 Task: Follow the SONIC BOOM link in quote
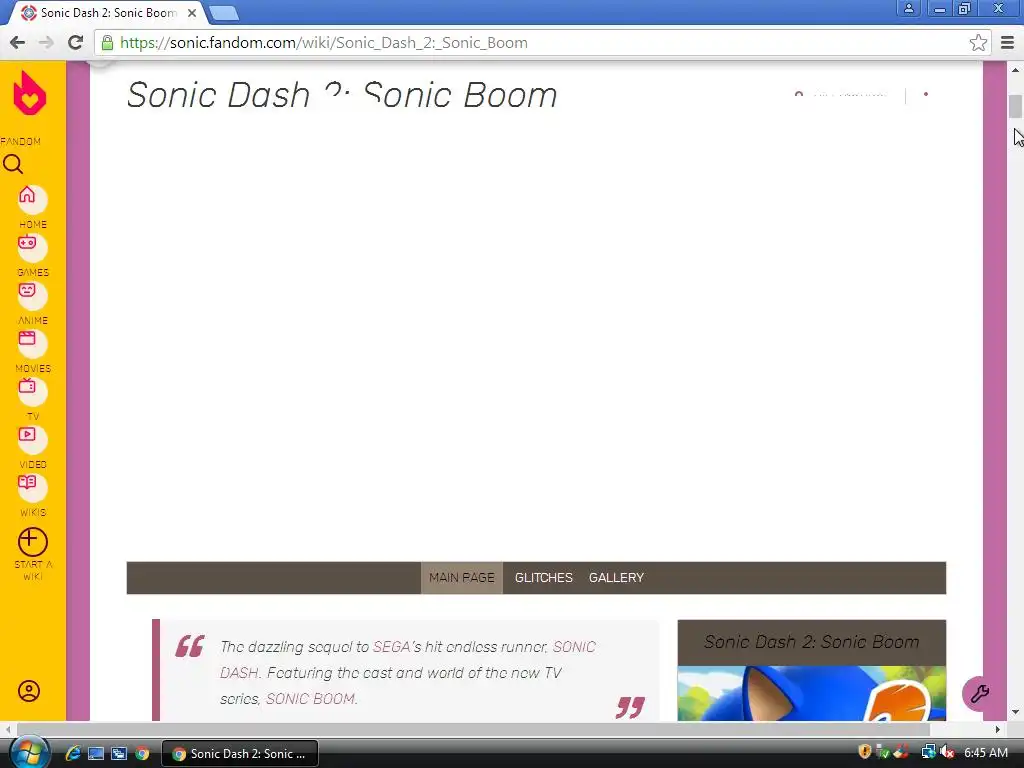point(310,699)
